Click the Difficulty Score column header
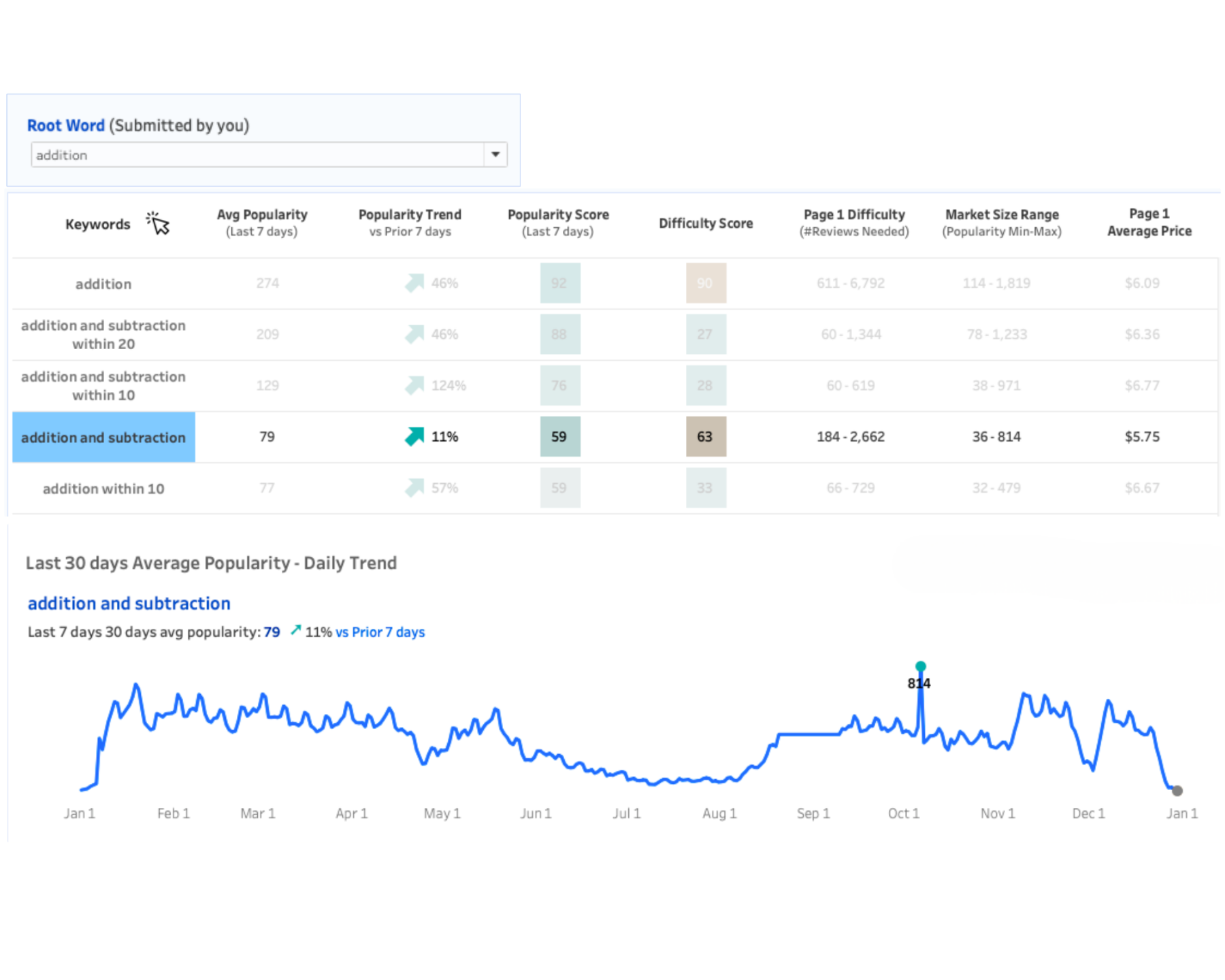 click(706, 223)
